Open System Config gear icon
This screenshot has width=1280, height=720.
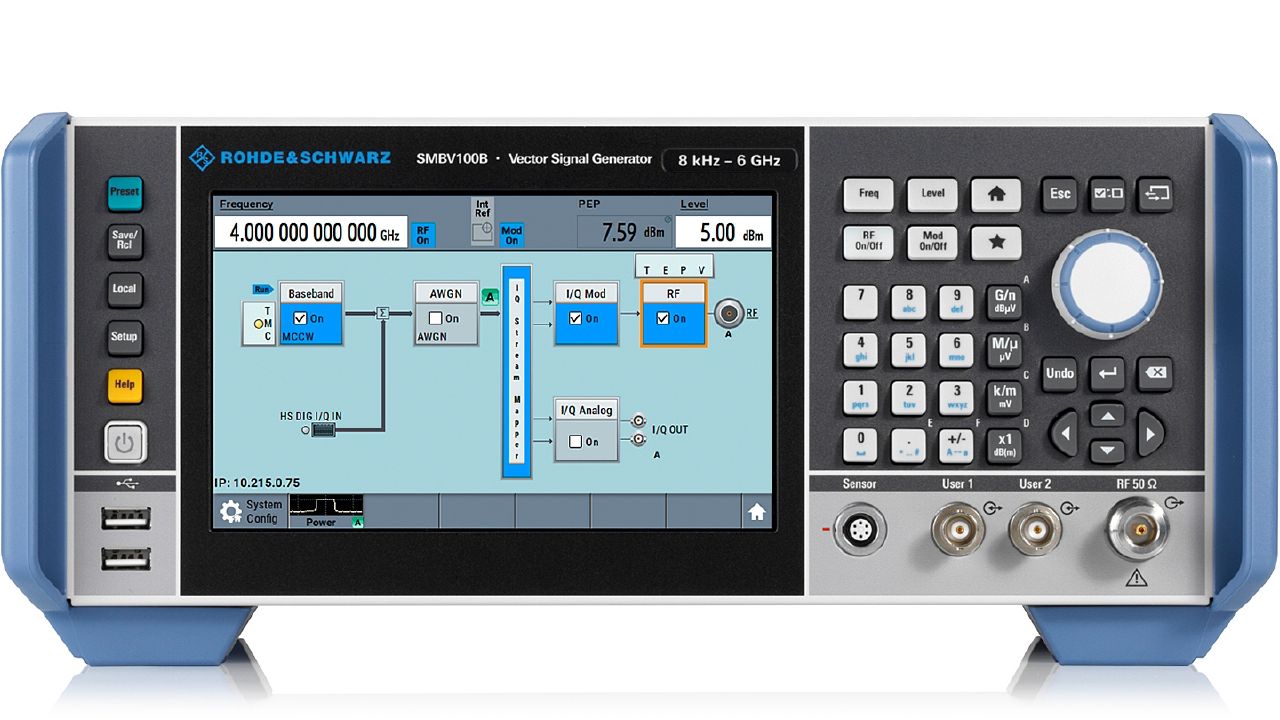pos(231,512)
